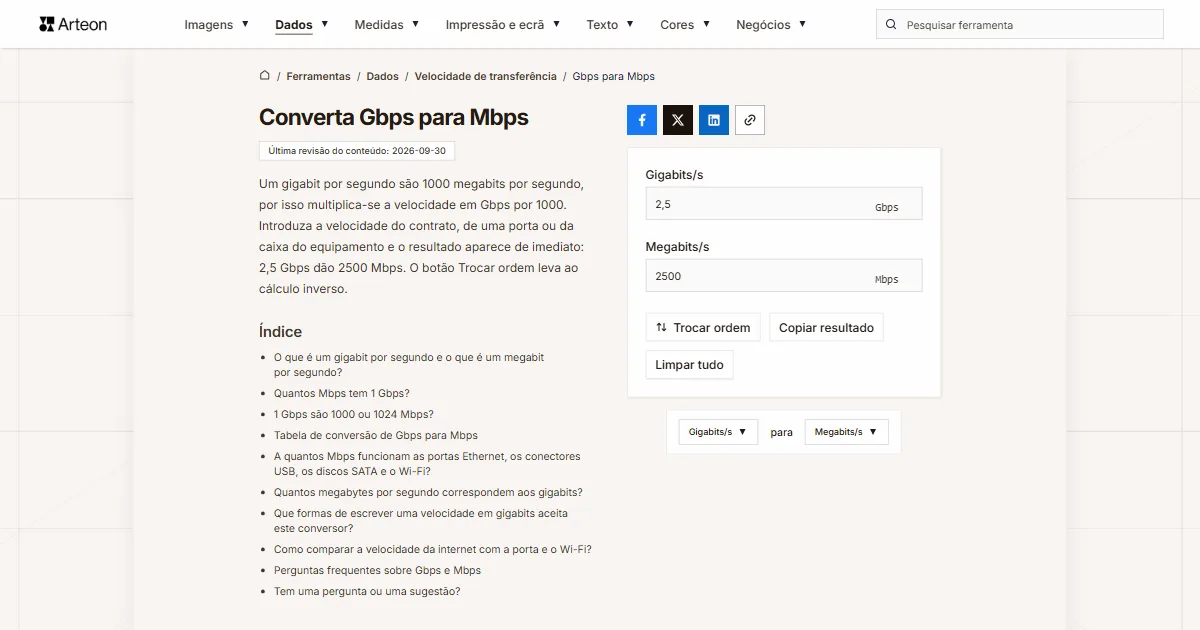Go to Dados breadcrumb link
Screen dimensions: 1200x630
pos(382,76)
